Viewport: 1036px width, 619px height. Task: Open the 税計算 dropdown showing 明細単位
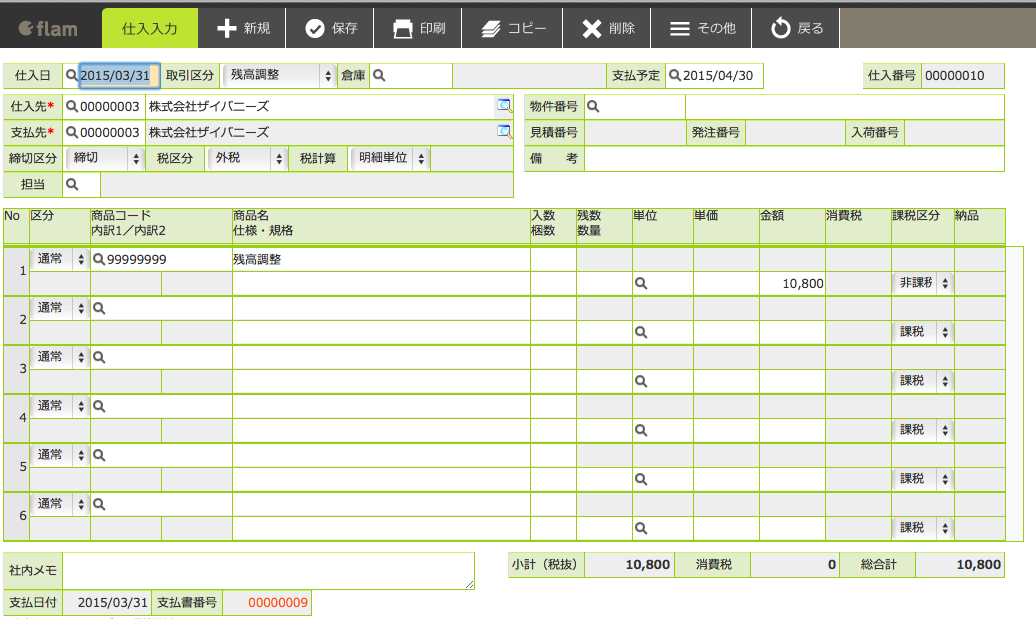tap(390, 158)
